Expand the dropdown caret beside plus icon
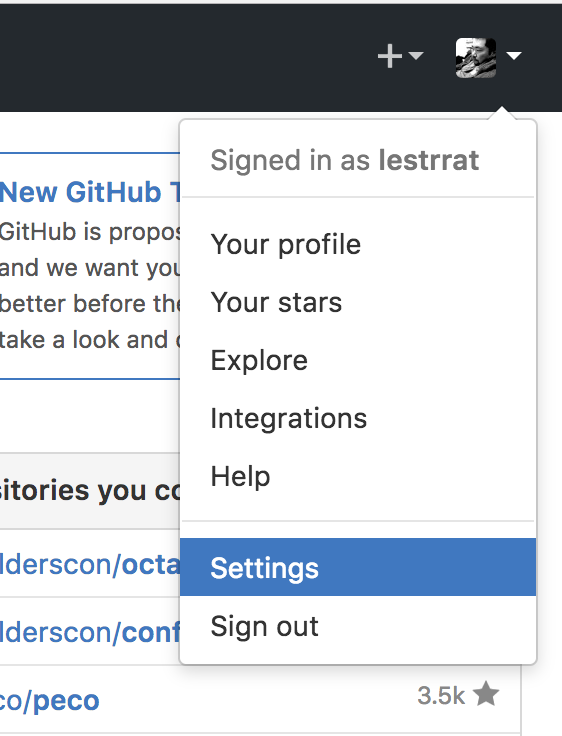The image size is (562, 736). 416,56
